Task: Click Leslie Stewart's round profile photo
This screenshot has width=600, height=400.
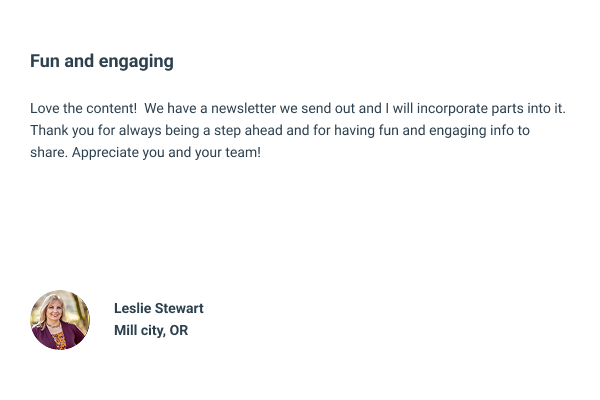Action: point(60,320)
